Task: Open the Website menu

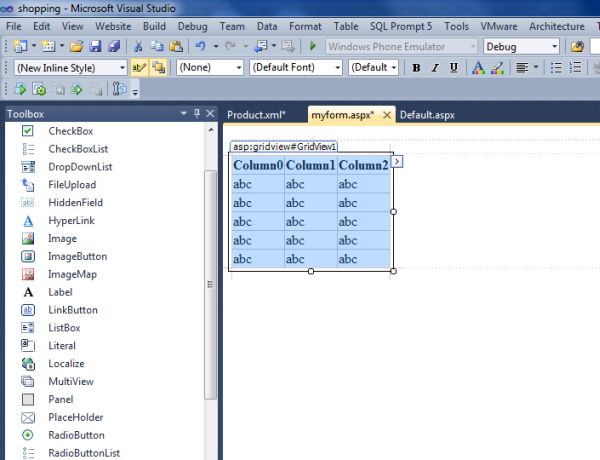Action: tap(113, 26)
